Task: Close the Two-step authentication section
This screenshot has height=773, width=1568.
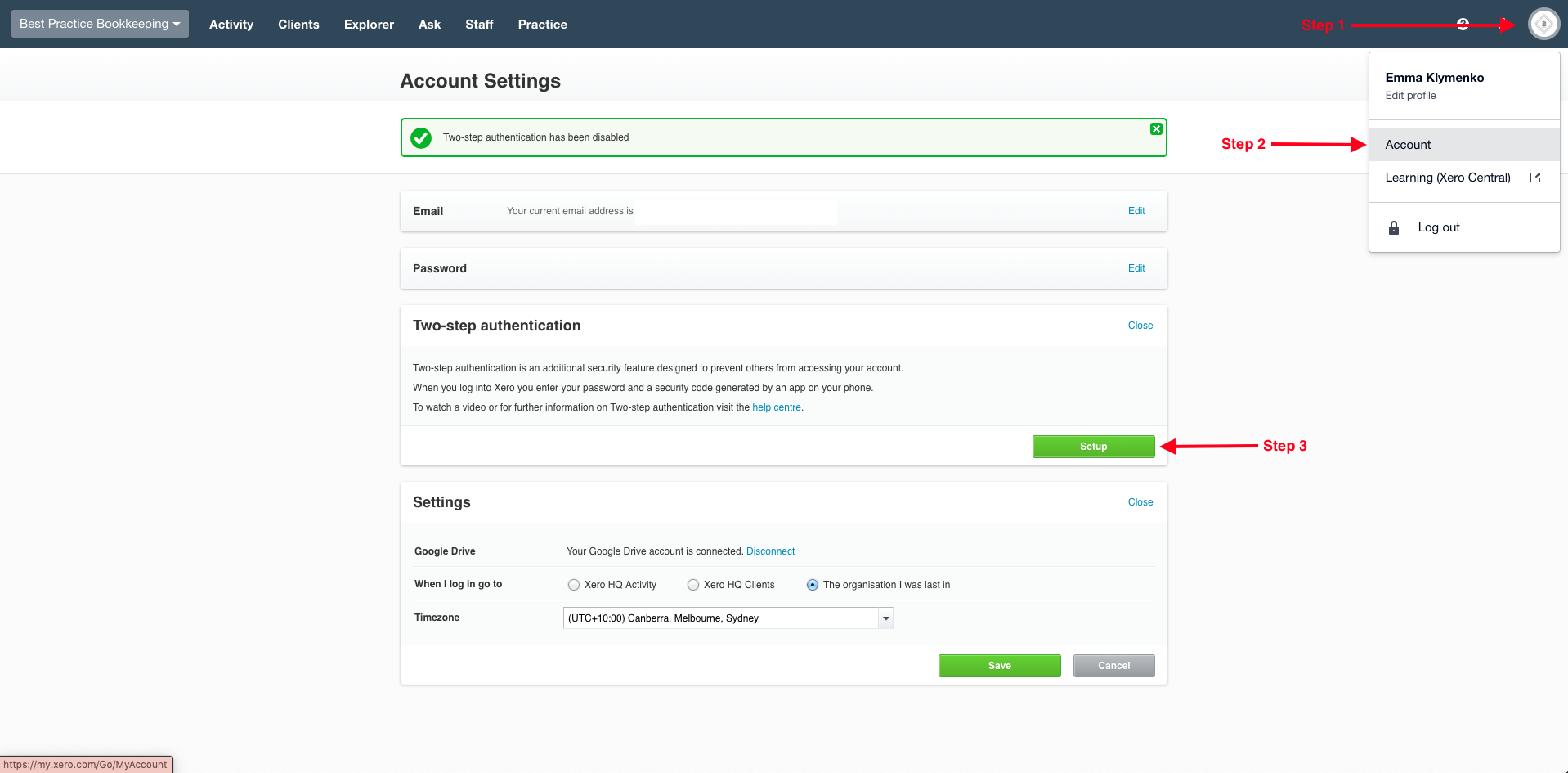Action: click(x=1140, y=326)
